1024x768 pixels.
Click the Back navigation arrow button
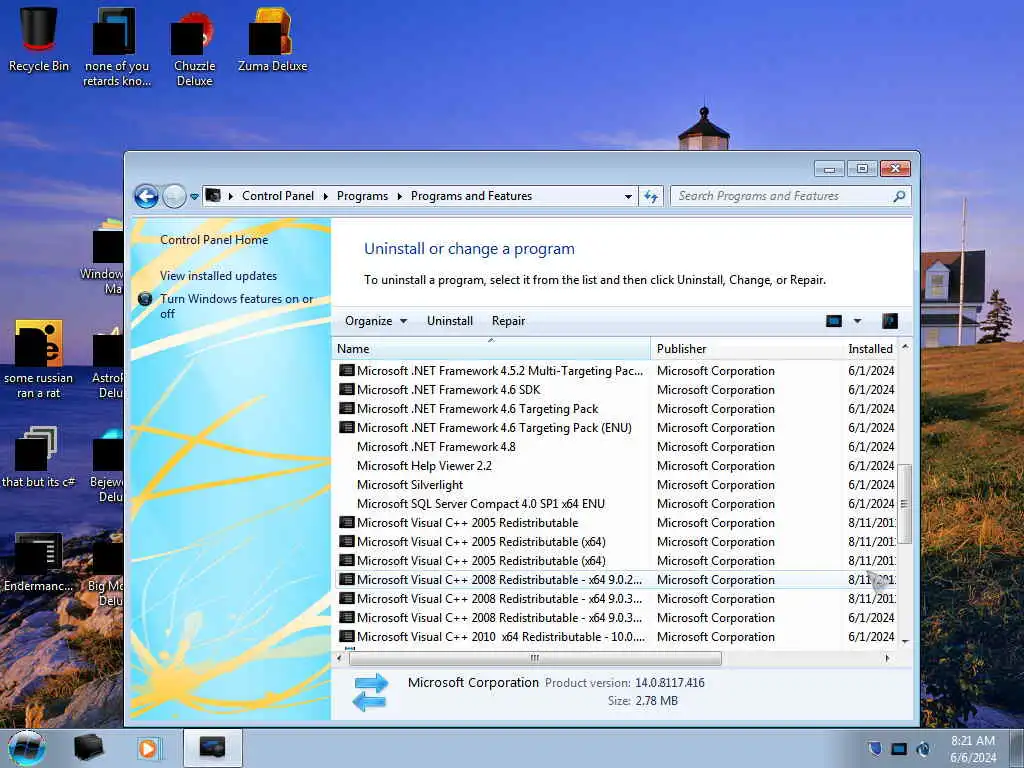click(x=146, y=196)
